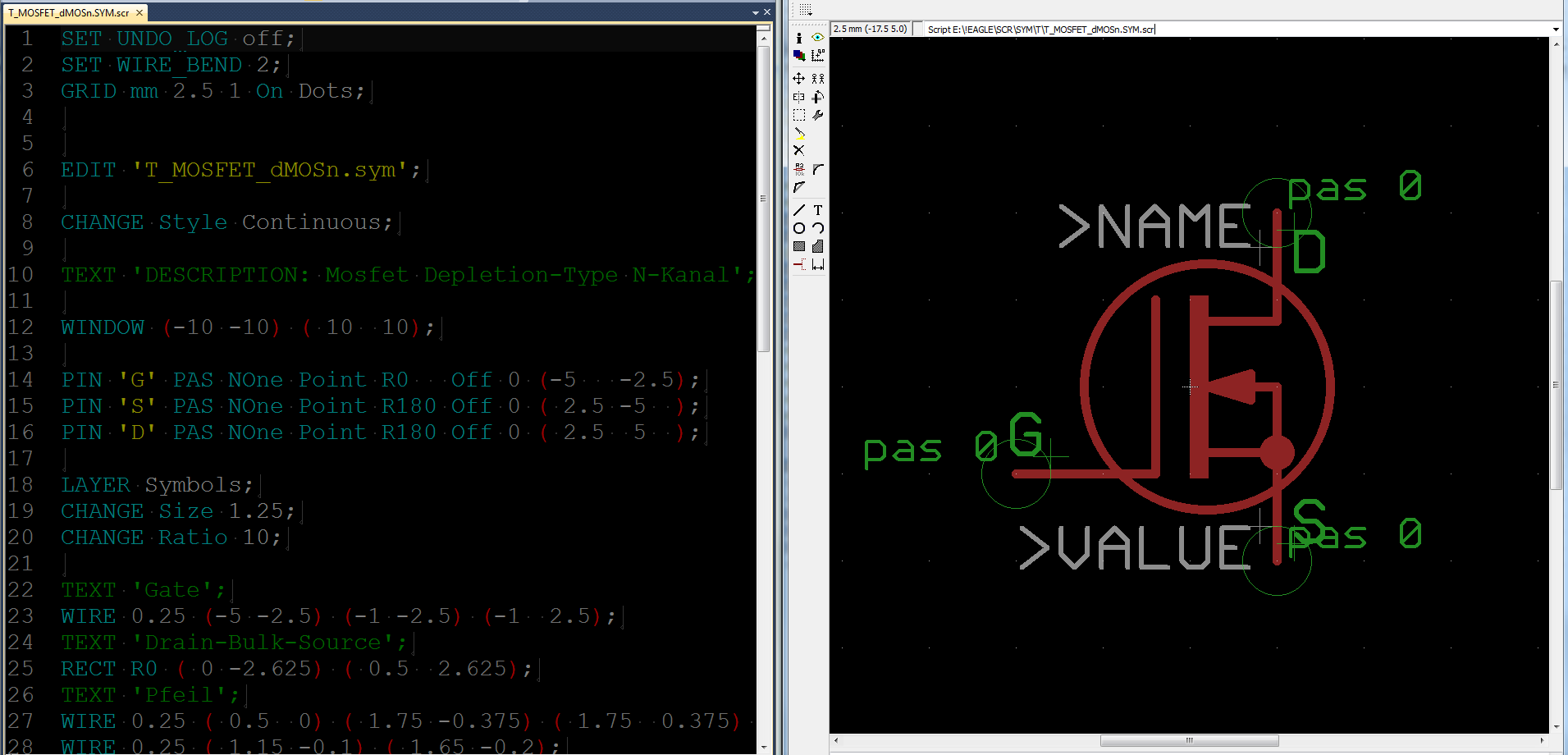The width and height of the screenshot is (1568, 755).
Task: Expand the command history dropdown
Action: pyautogui.click(x=1556, y=29)
